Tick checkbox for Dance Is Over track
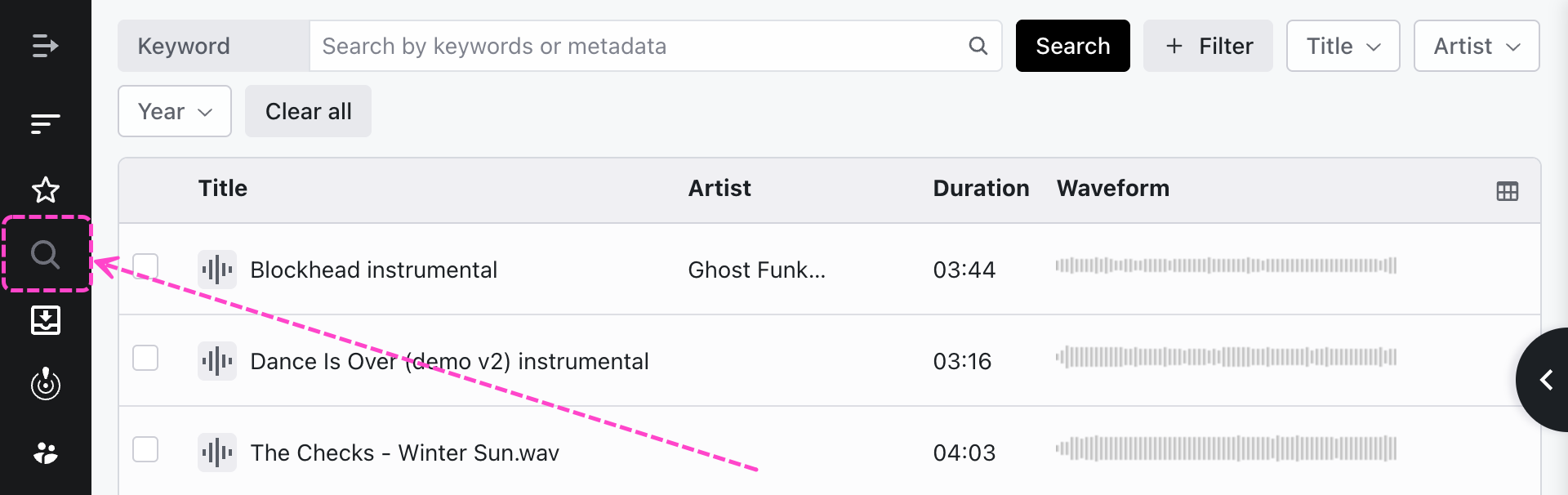 coord(145,358)
